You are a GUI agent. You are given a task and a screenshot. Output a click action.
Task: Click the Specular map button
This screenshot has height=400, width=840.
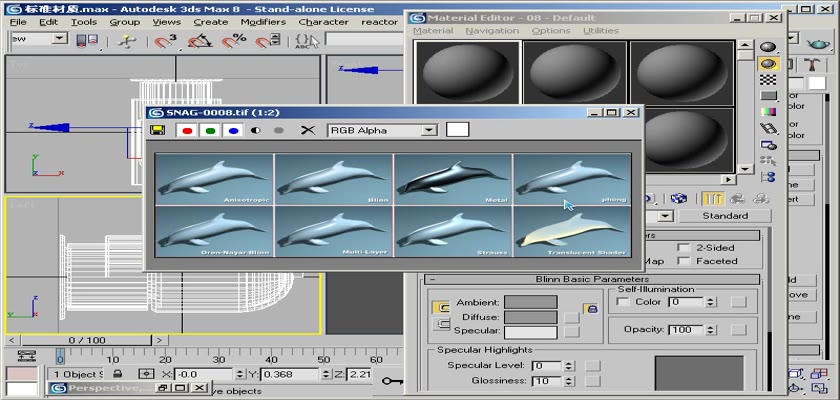[x=572, y=332]
